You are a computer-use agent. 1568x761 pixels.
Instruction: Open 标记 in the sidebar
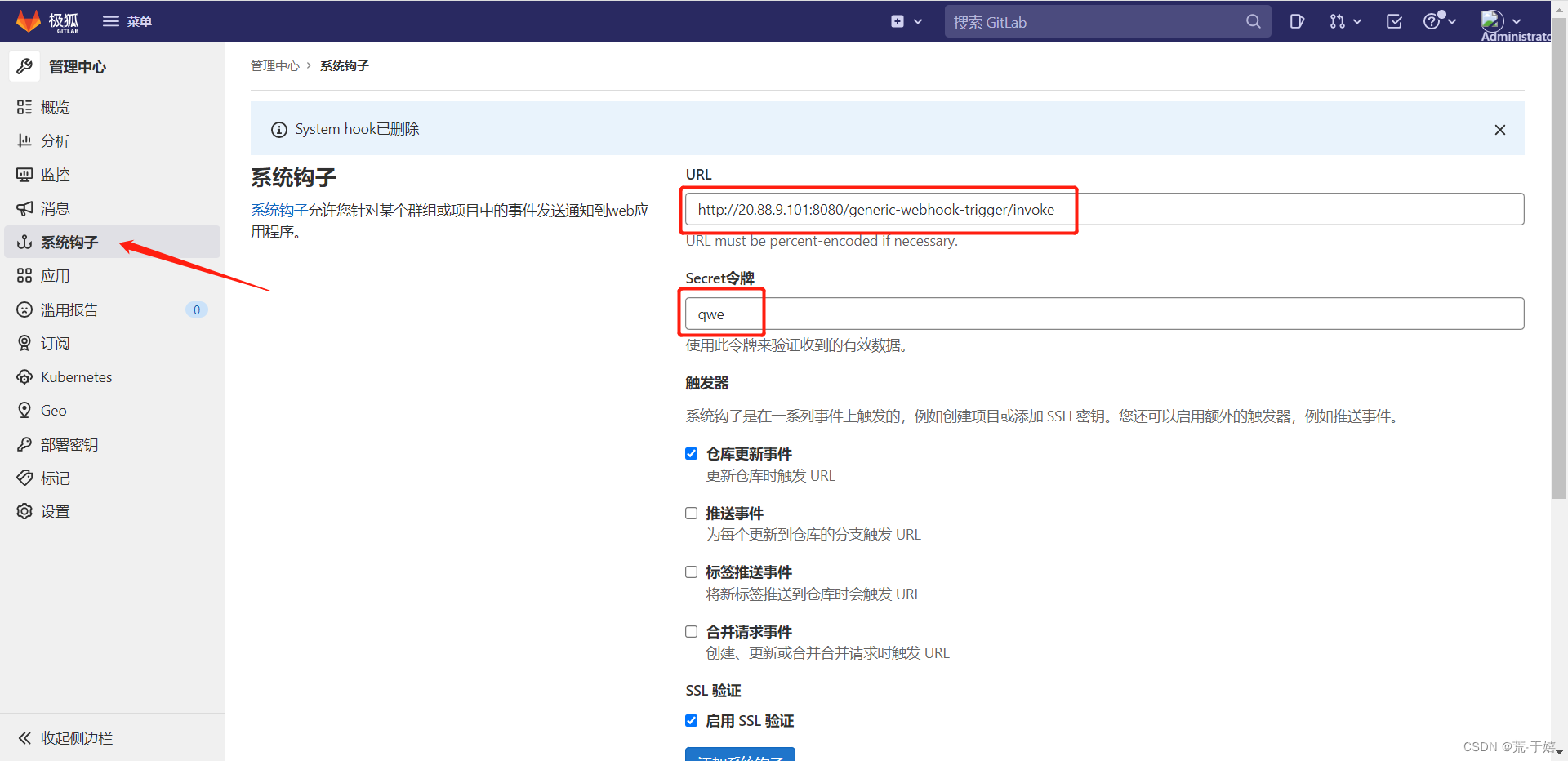112,478
